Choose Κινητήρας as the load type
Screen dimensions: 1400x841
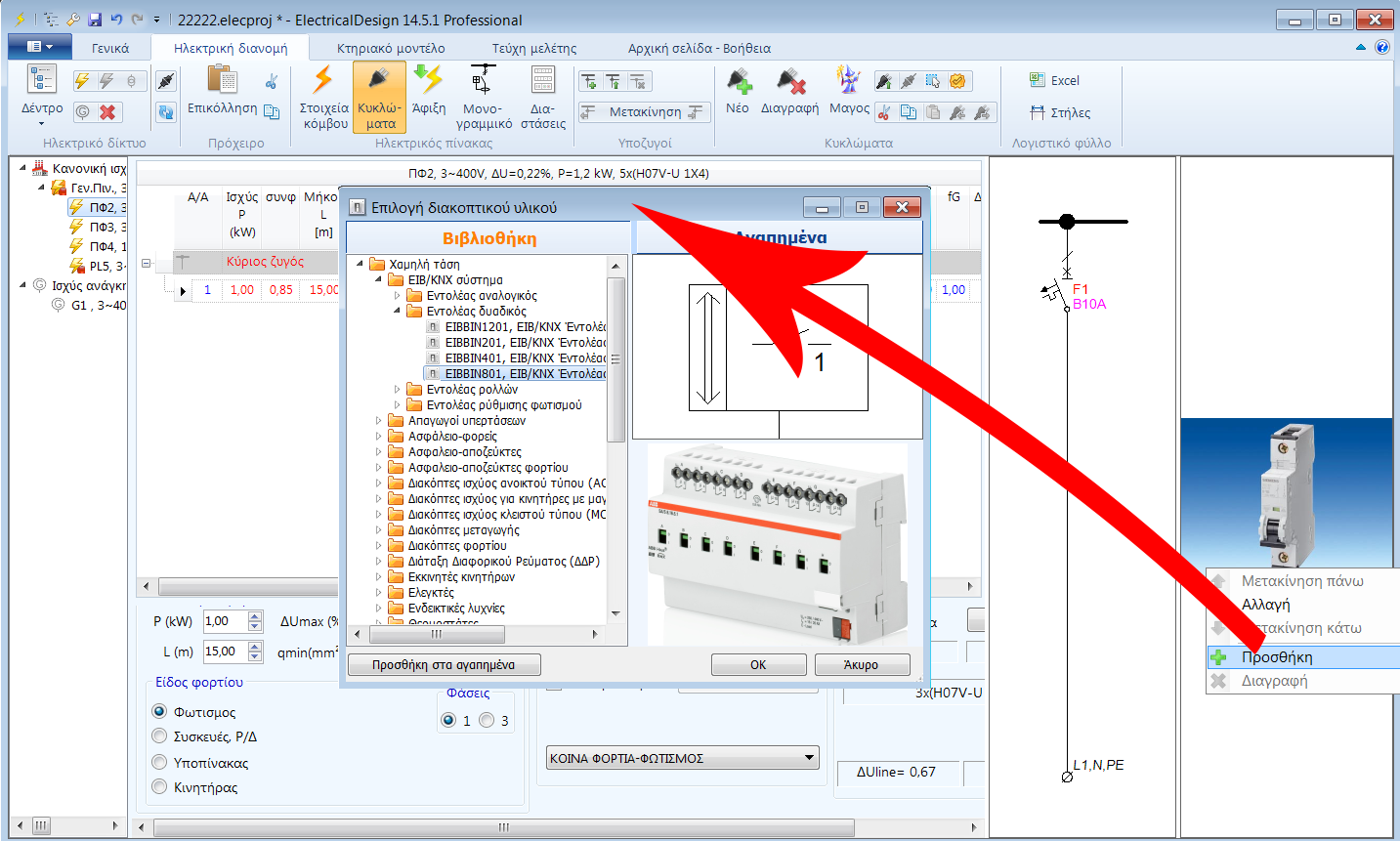point(158,785)
